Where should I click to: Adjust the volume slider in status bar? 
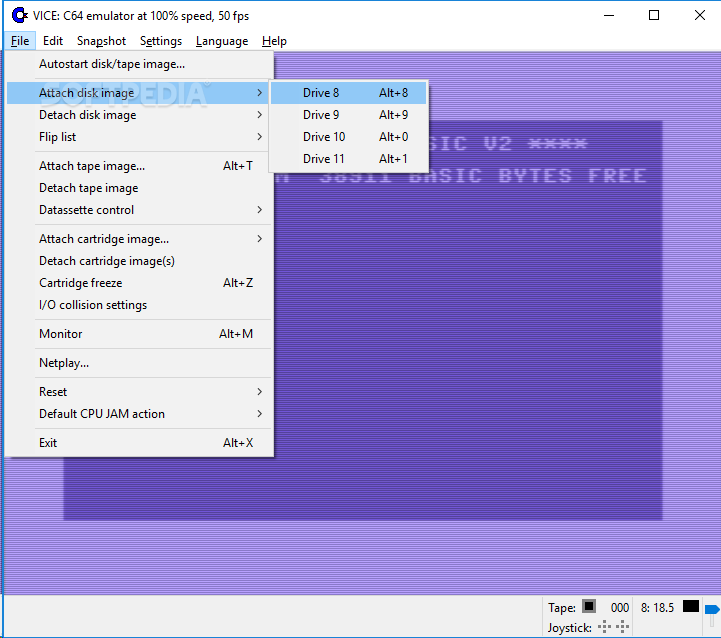[712, 610]
